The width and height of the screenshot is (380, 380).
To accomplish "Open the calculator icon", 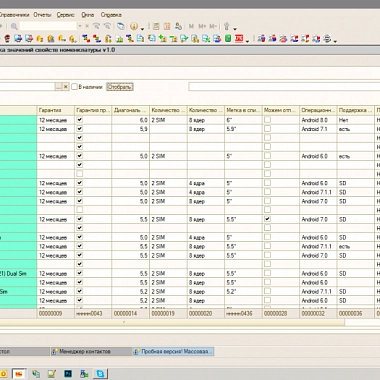I will point(156,26).
